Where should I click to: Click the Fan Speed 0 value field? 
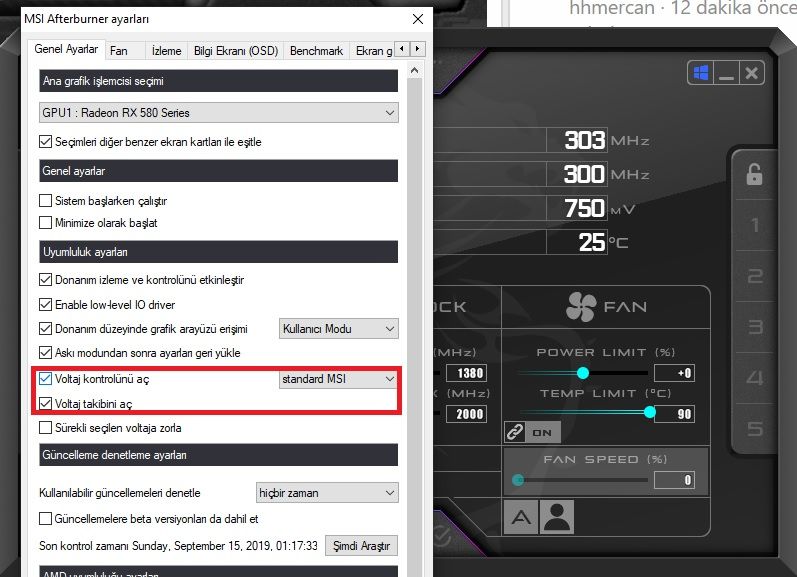coord(674,480)
